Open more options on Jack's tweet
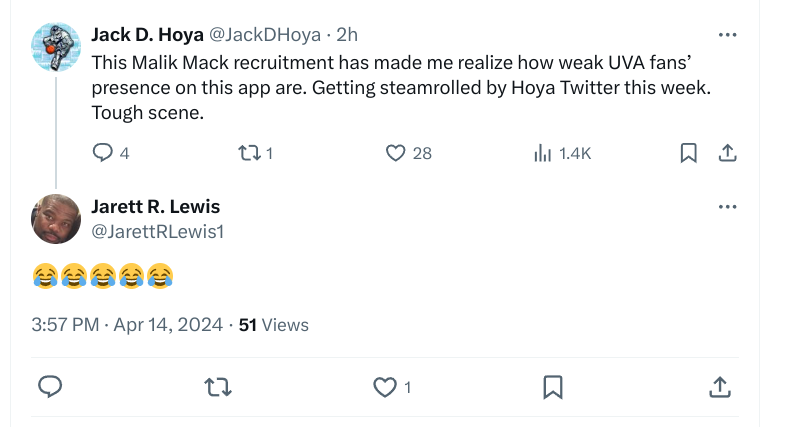 (x=728, y=35)
